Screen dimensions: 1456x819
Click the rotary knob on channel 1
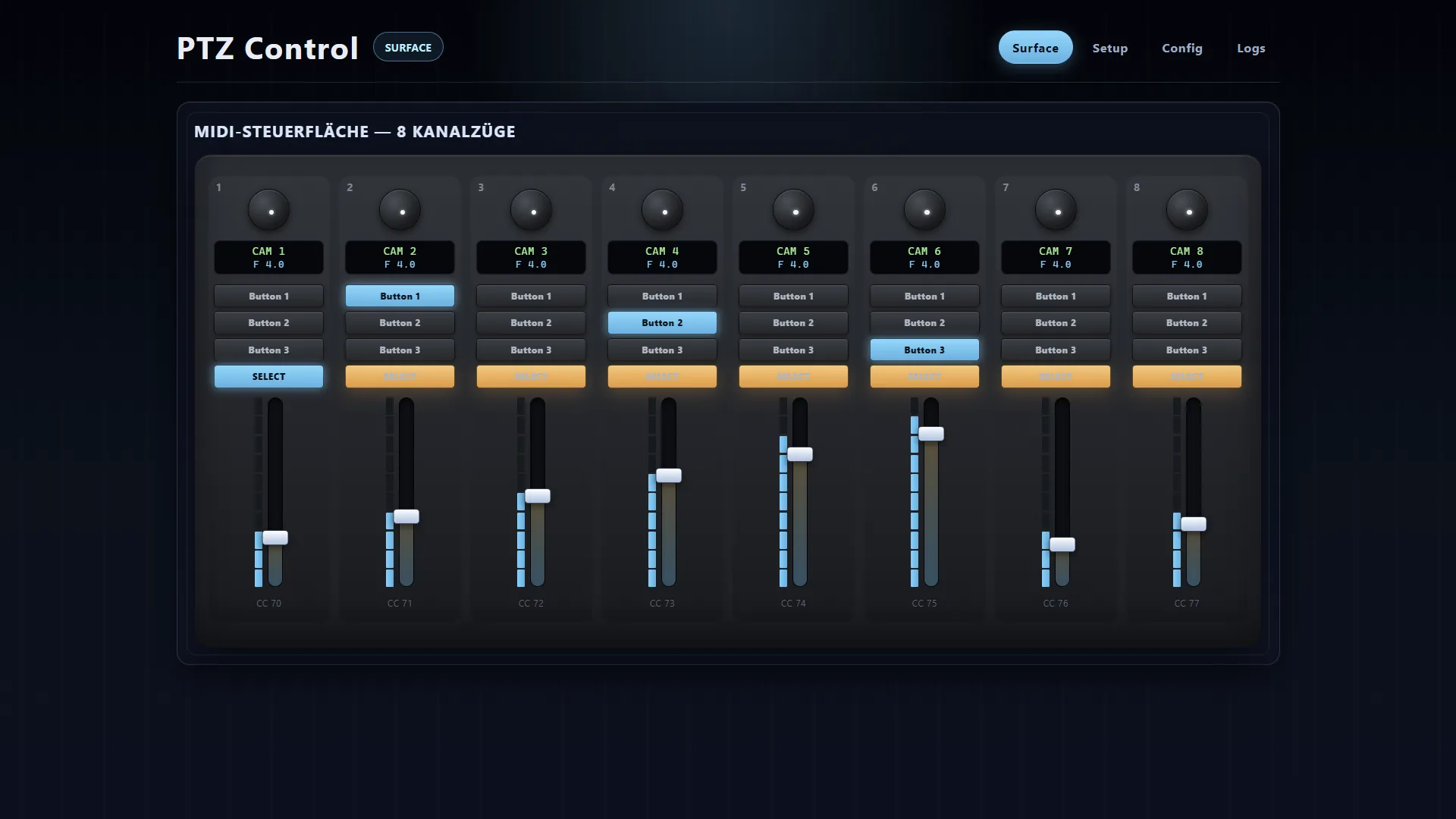268,209
